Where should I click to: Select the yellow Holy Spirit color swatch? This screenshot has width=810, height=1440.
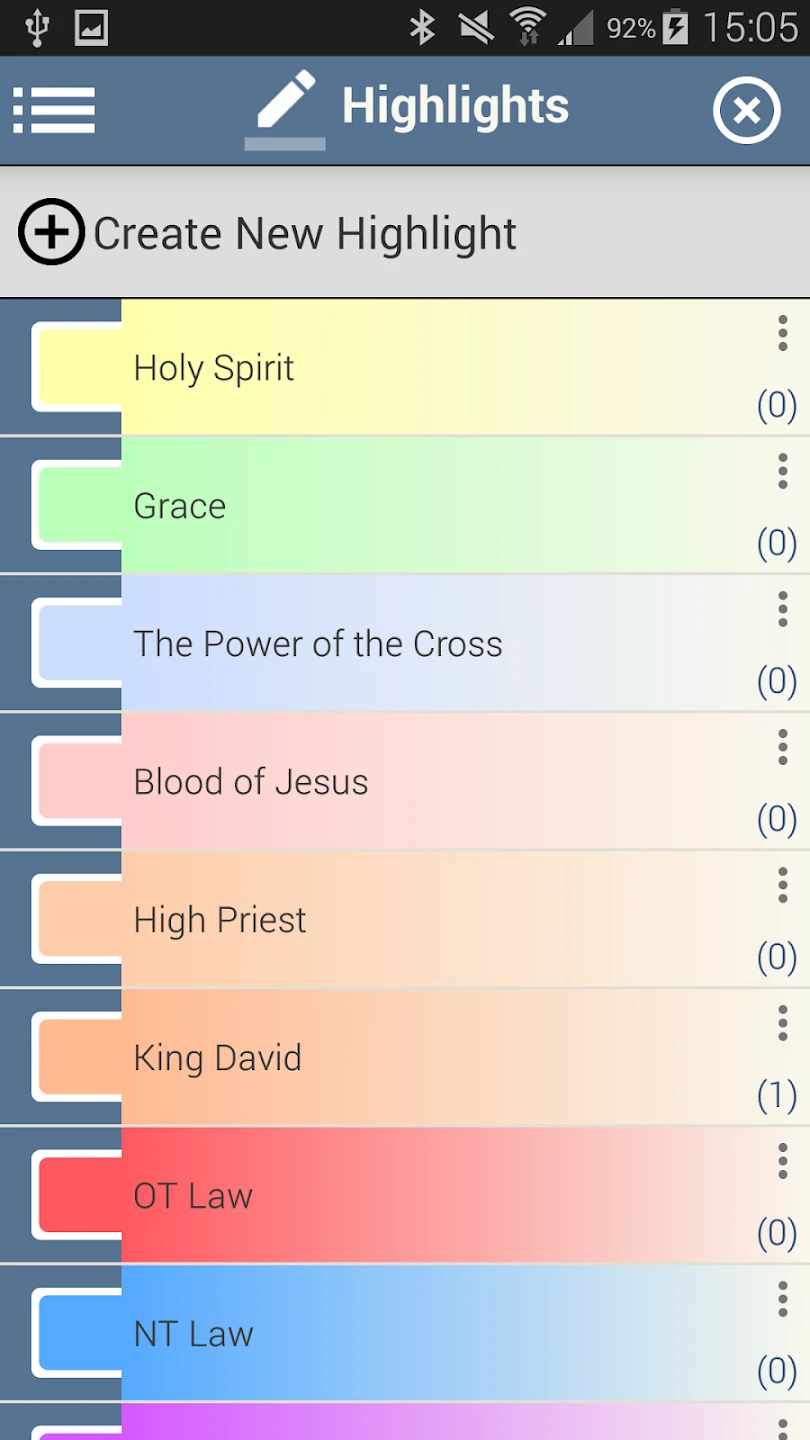click(78, 367)
